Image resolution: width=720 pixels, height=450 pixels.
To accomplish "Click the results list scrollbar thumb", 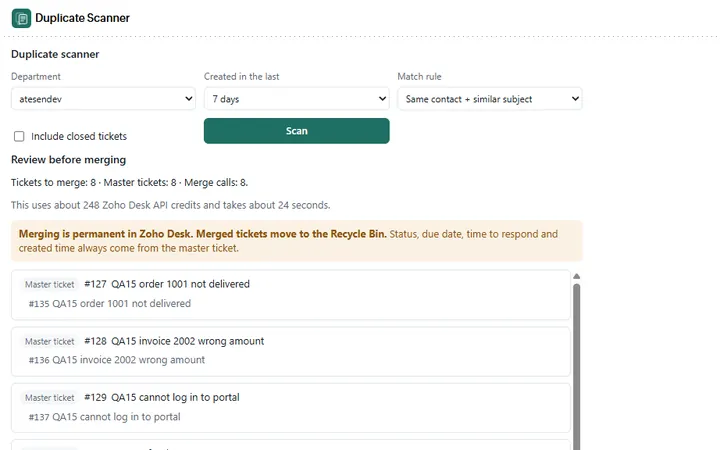I will click(577, 366).
